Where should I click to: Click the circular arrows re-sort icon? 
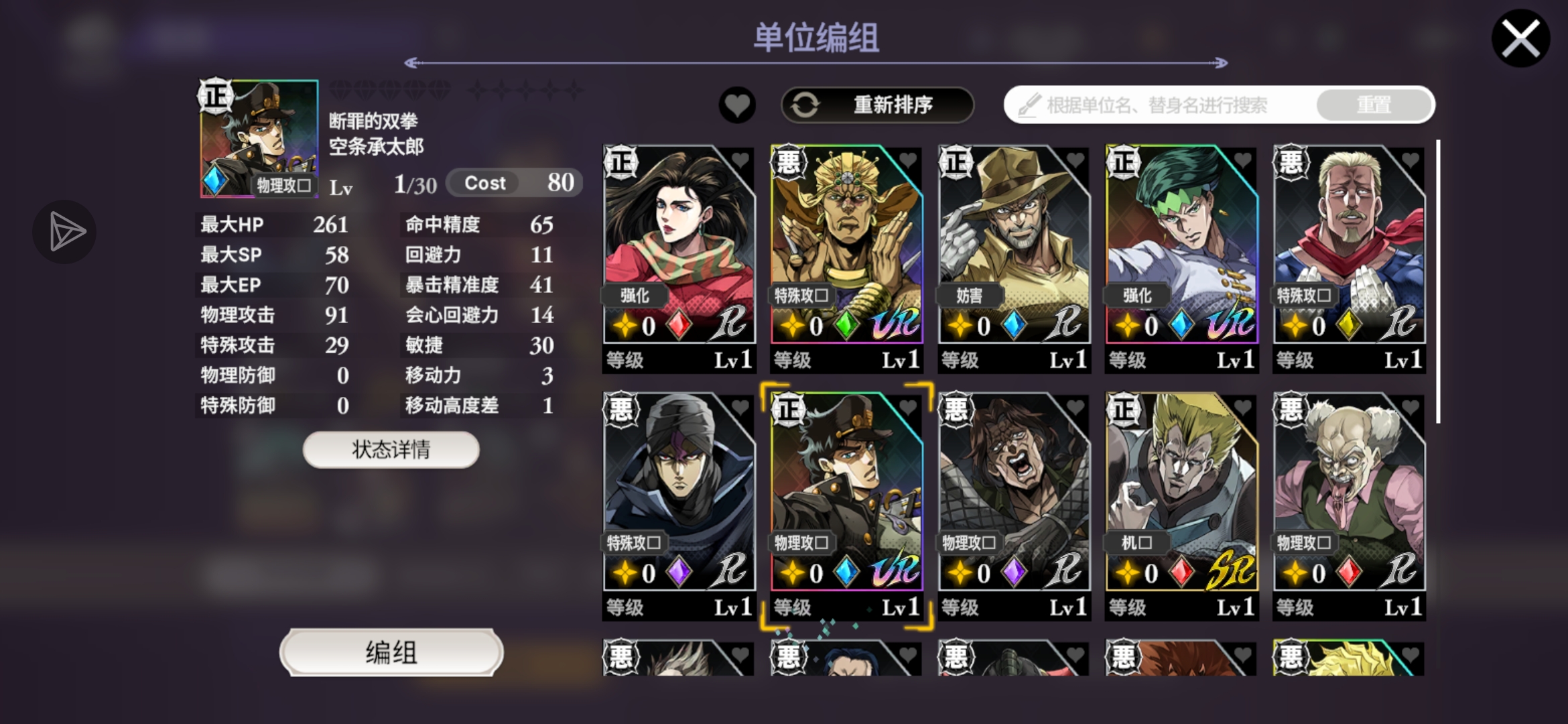click(805, 105)
